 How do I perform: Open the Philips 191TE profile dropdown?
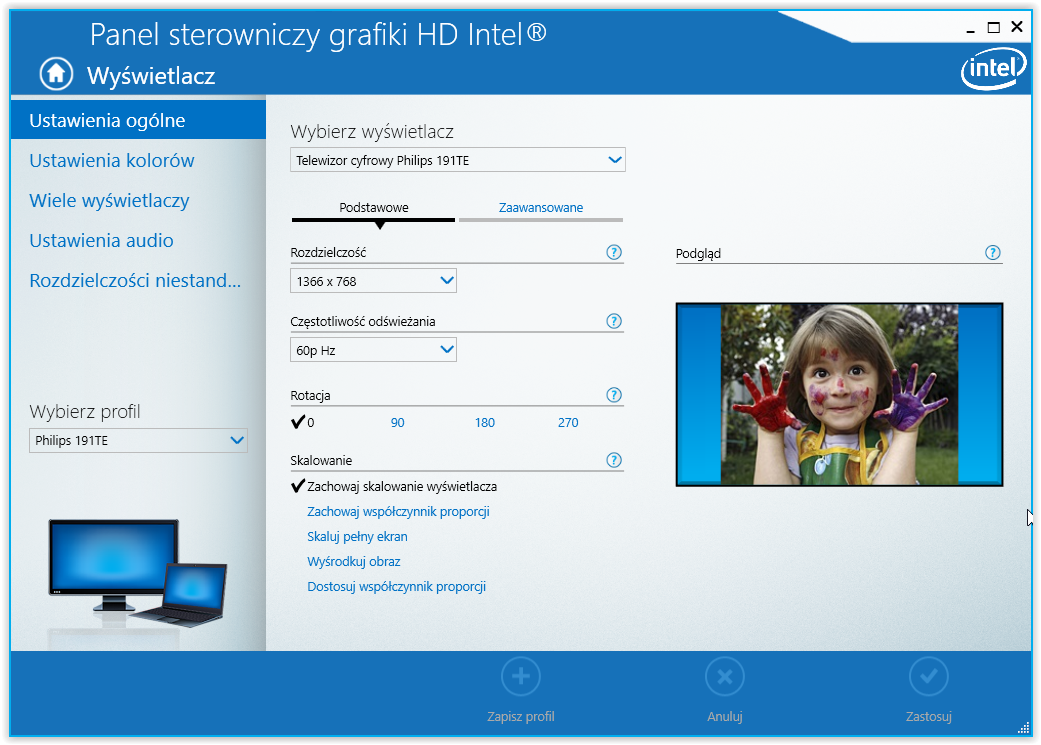(138, 440)
